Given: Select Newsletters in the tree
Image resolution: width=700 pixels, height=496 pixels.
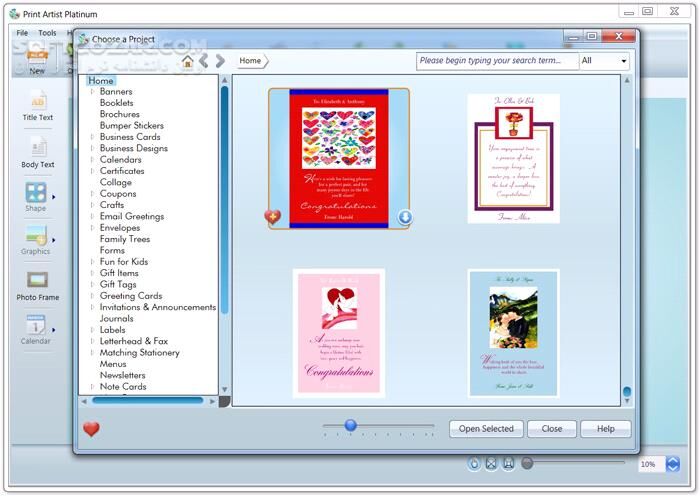Looking at the screenshot, I should point(122,375).
